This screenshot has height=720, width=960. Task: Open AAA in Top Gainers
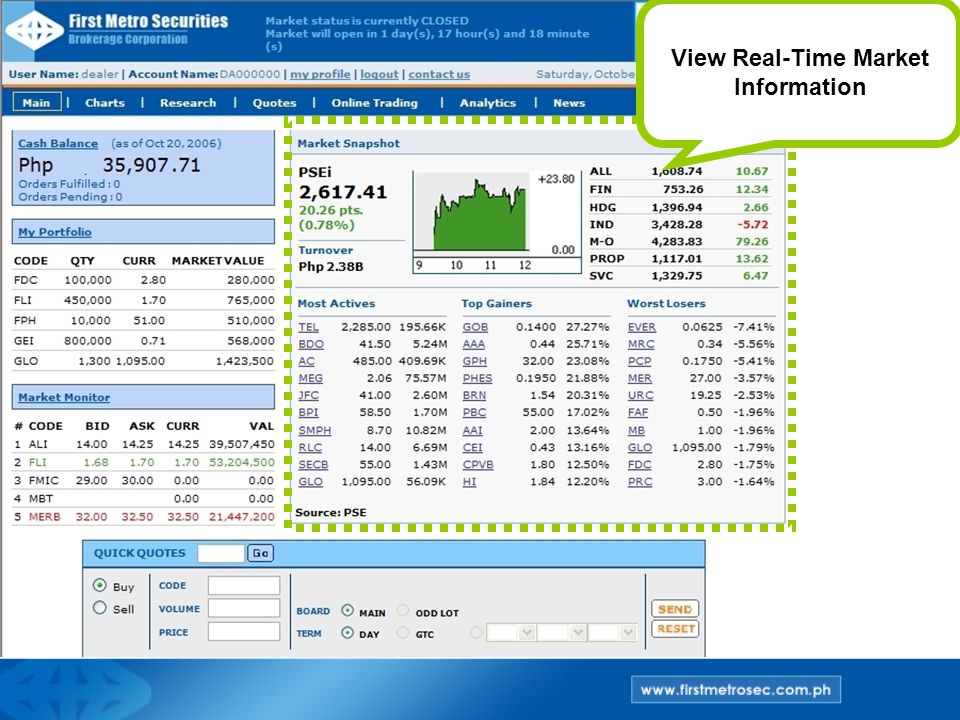pyautogui.click(x=474, y=345)
